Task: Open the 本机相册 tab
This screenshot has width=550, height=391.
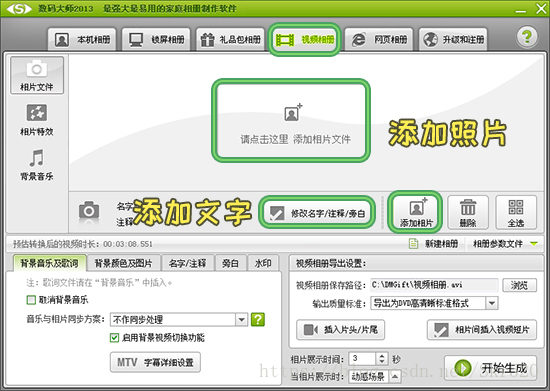Action: click(x=82, y=39)
